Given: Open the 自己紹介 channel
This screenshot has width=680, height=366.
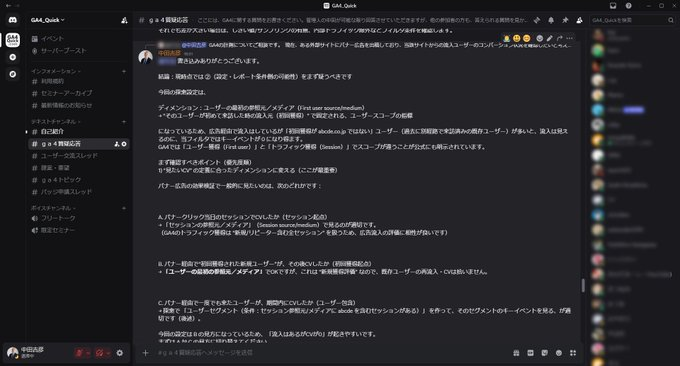Looking at the screenshot, I should (79, 131).
